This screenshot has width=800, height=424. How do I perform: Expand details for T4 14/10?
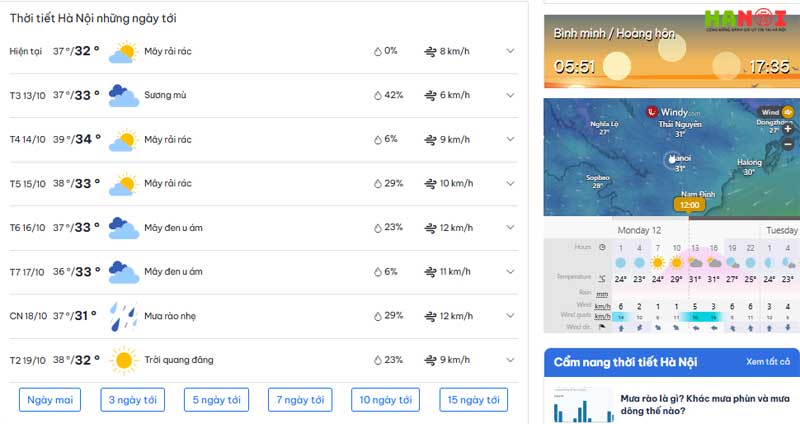tap(510, 139)
